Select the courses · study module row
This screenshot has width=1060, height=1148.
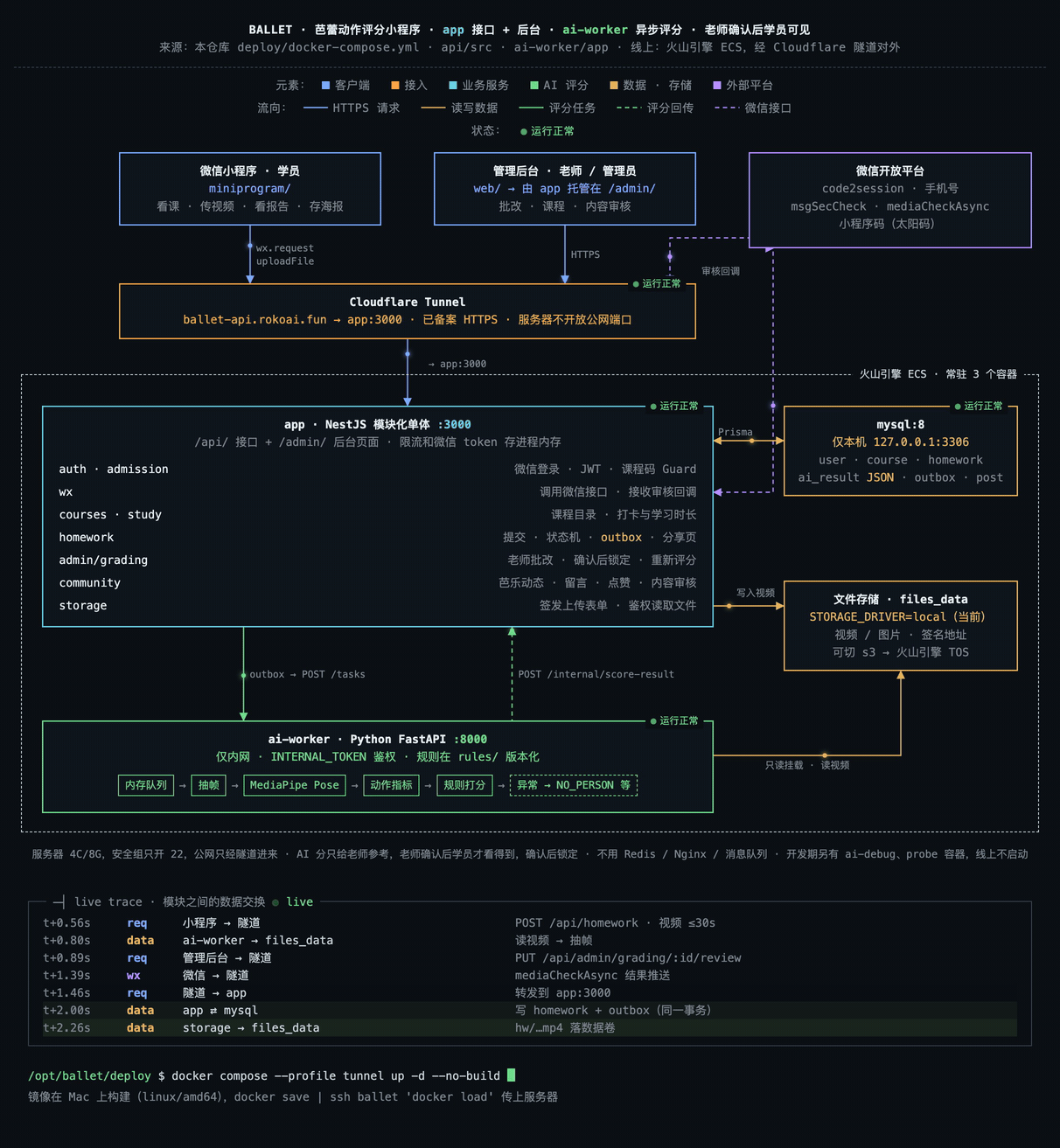(x=378, y=514)
